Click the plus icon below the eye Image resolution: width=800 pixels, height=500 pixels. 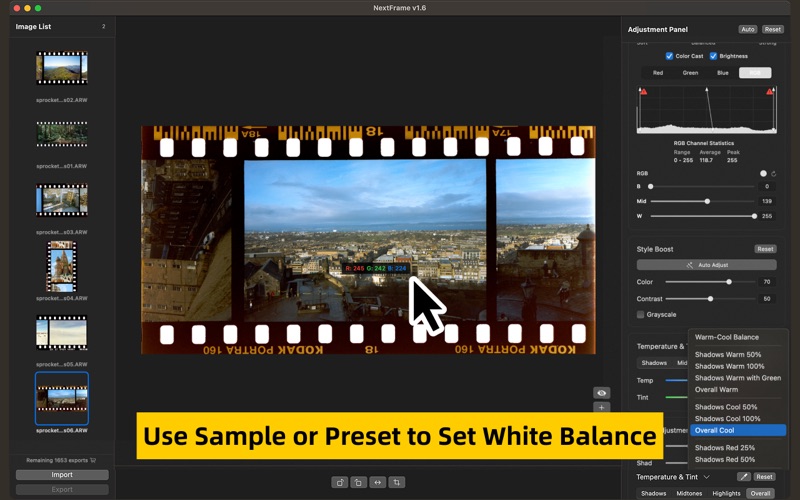[x=602, y=408]
